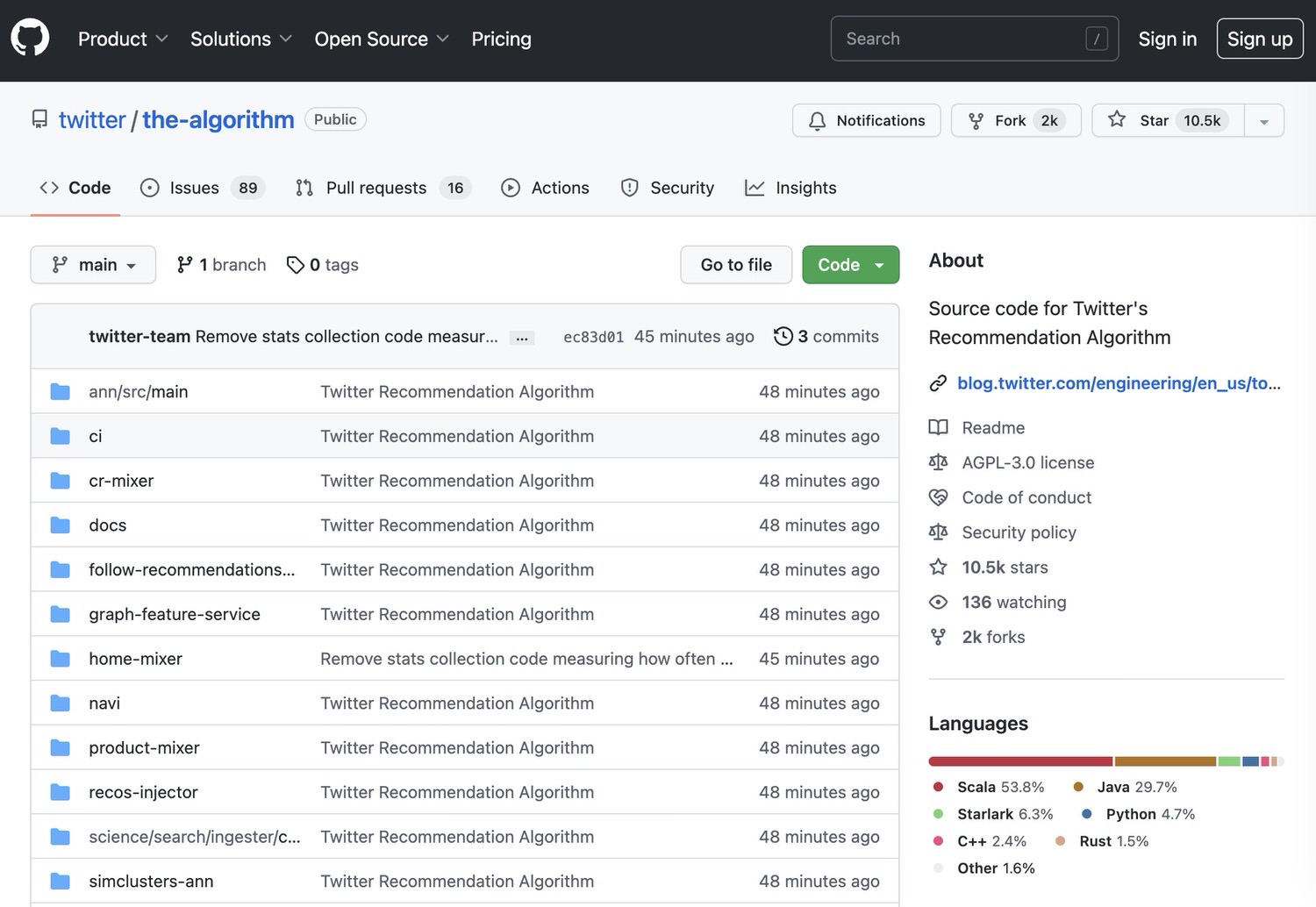Open the Actions tab
The image size is (1316, 907).
(x=545, y=188)
